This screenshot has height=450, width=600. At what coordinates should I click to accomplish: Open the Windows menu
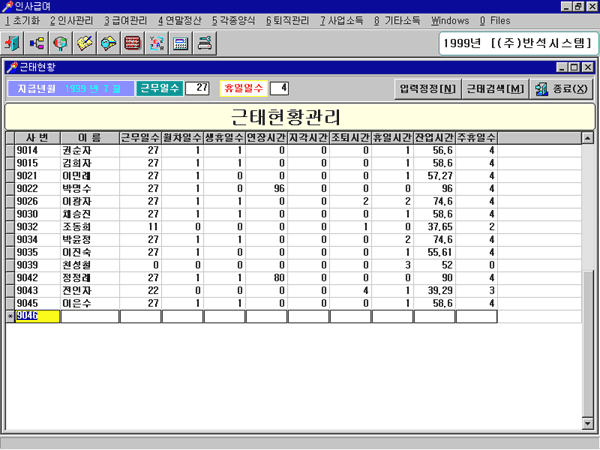click(450, 20)
